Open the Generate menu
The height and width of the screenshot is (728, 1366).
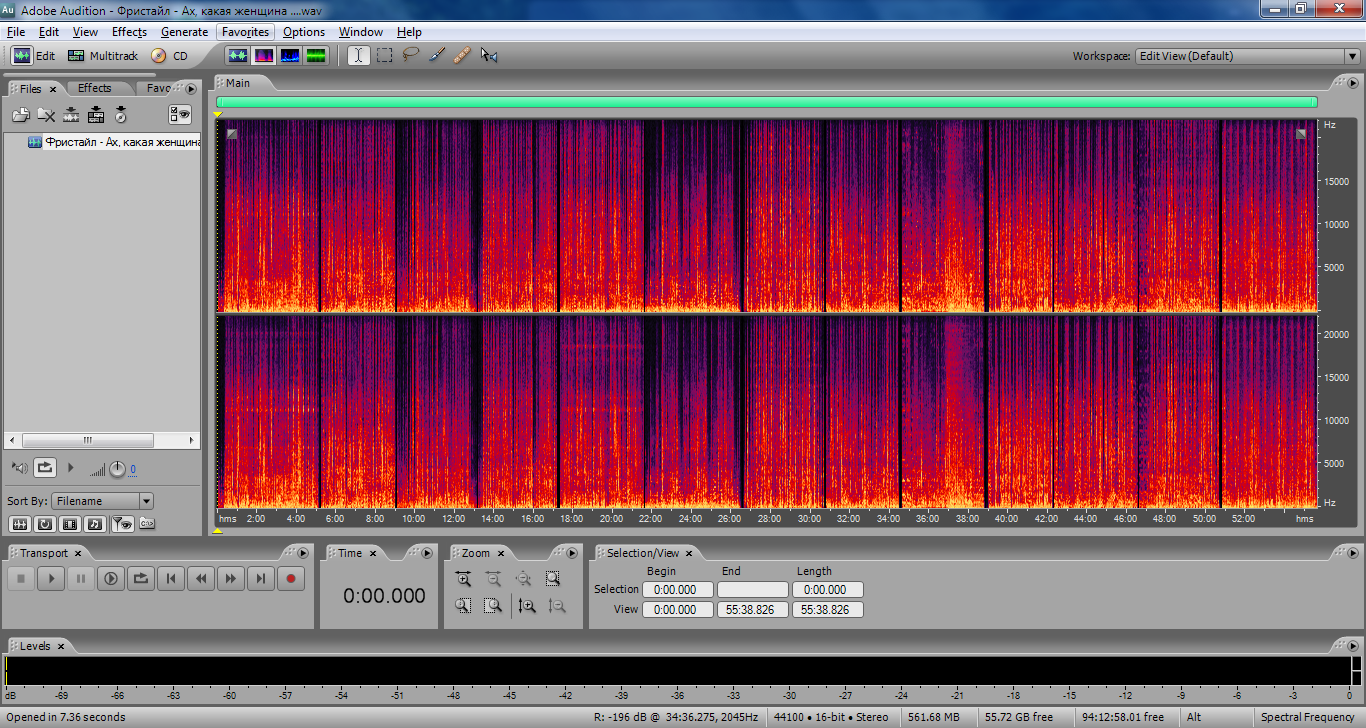[x=184, y=32]
